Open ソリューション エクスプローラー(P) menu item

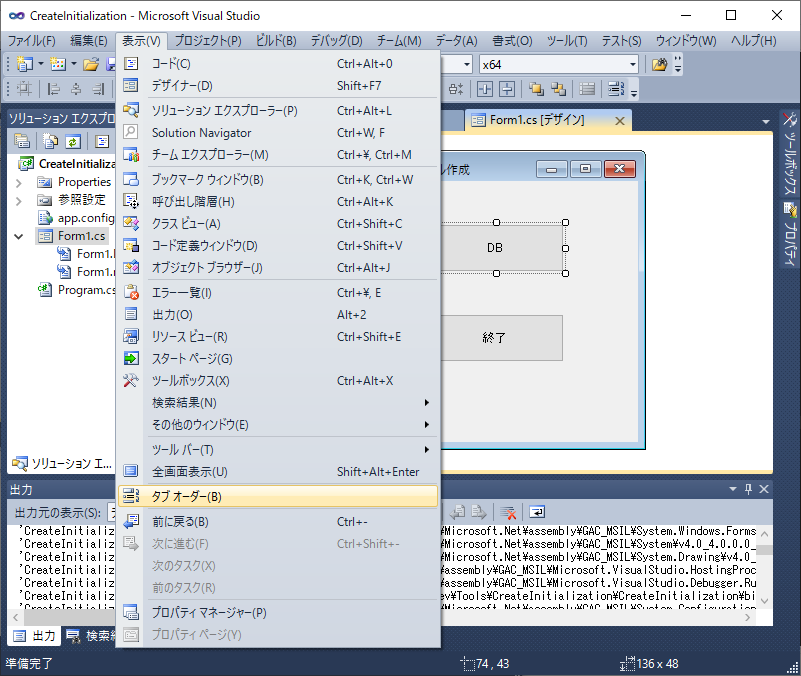point(278,111)
